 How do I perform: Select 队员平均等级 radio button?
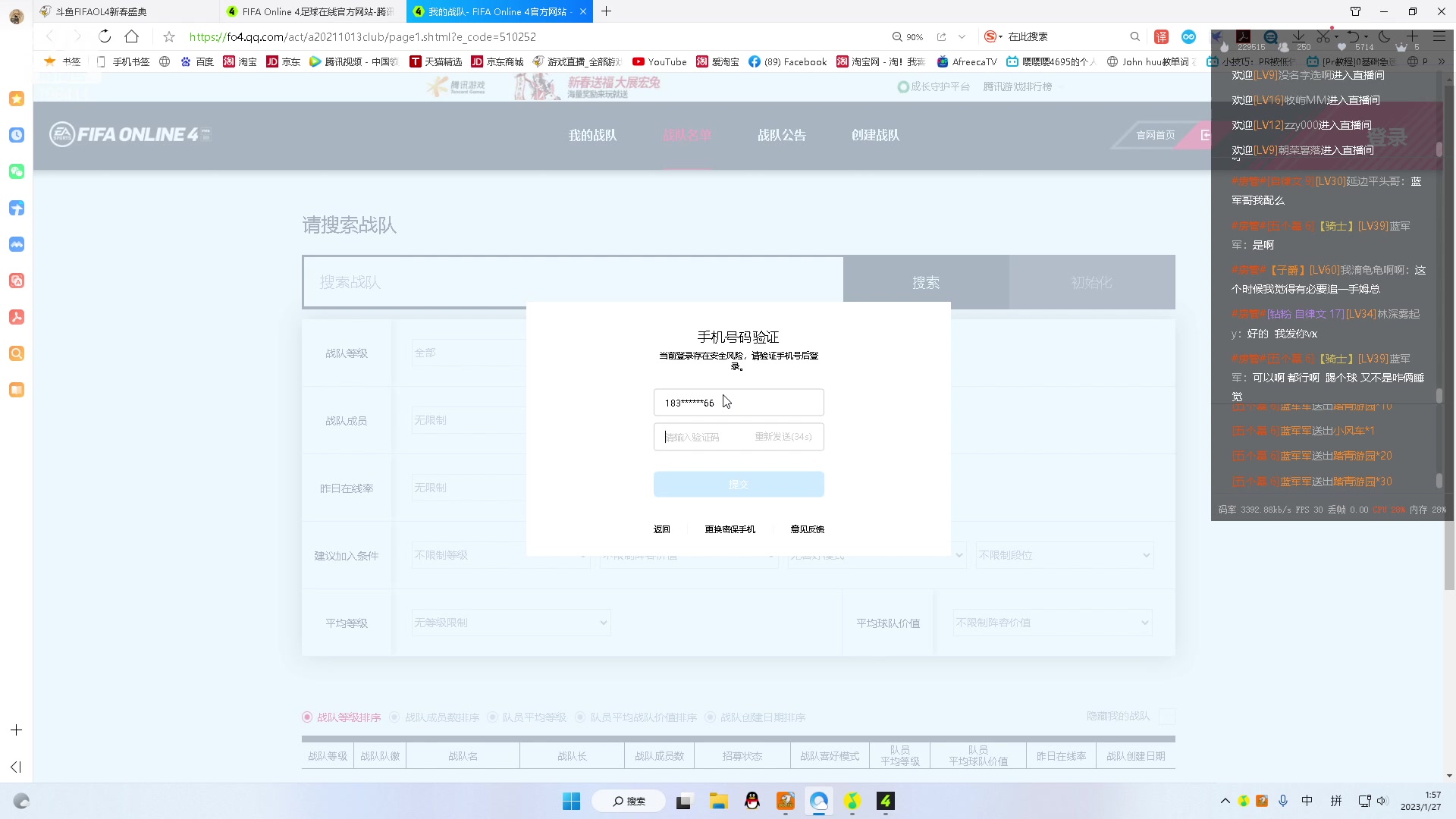point(492,717)
